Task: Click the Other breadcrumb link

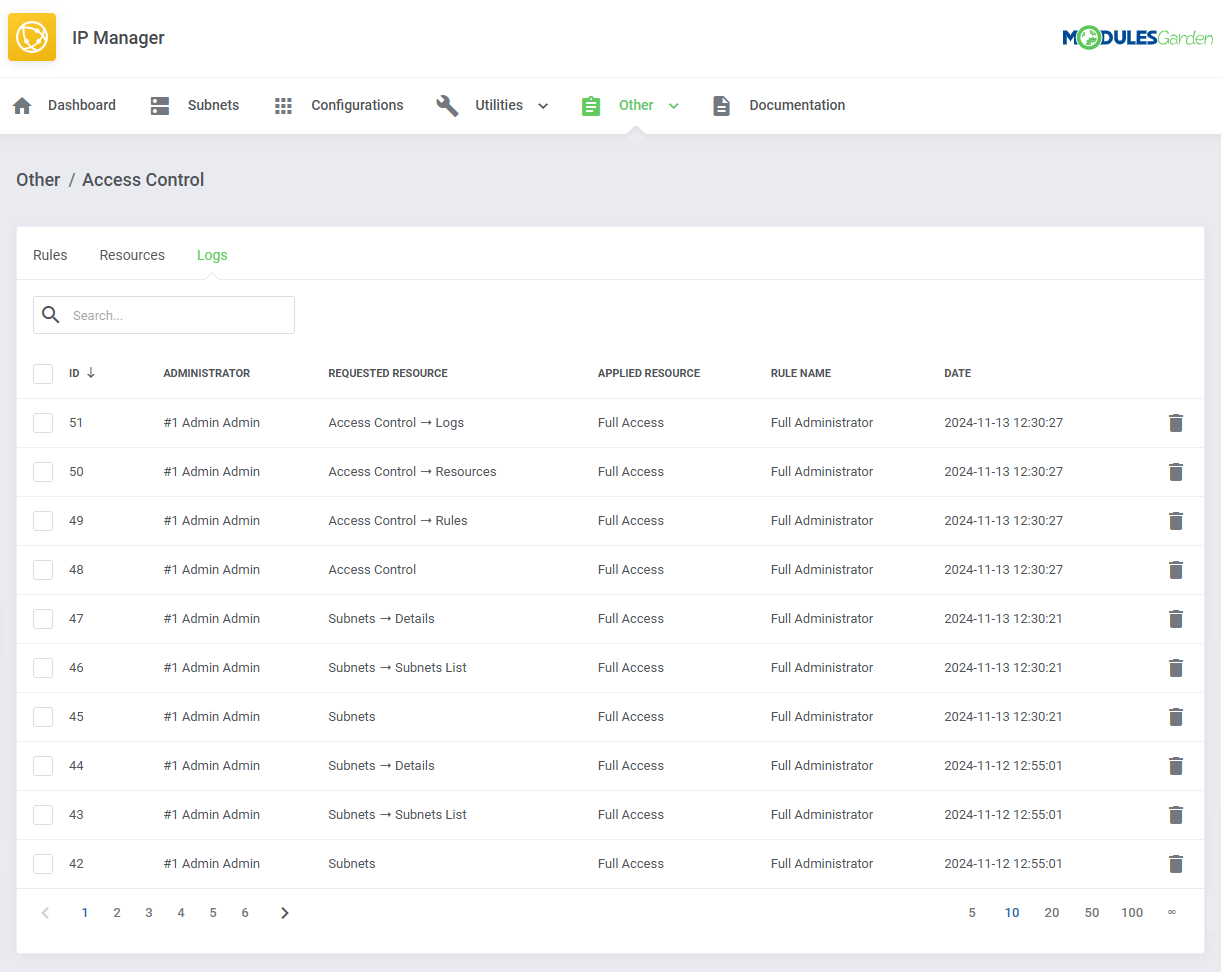Action: tap(38, 180)
